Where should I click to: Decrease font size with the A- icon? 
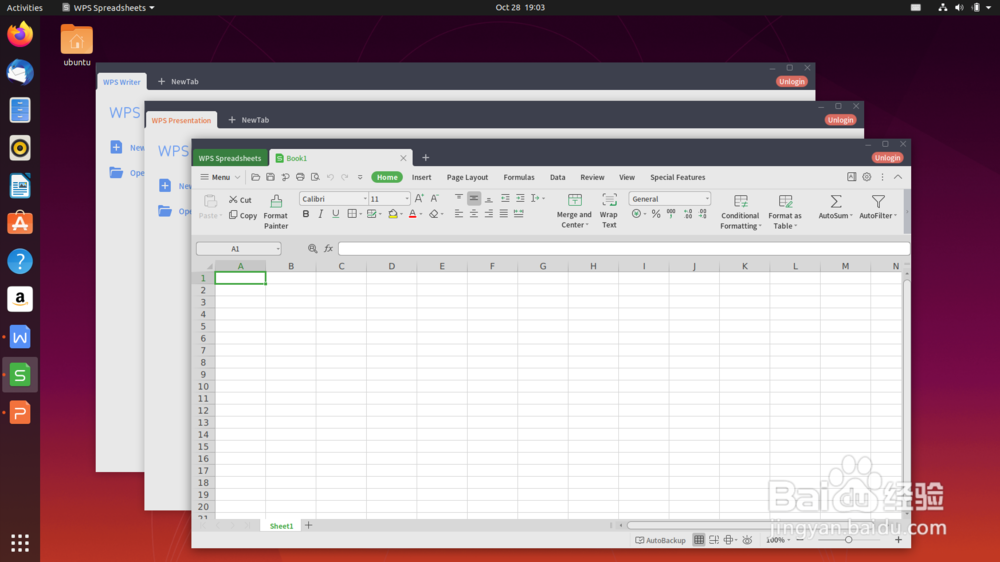point(434,198)
